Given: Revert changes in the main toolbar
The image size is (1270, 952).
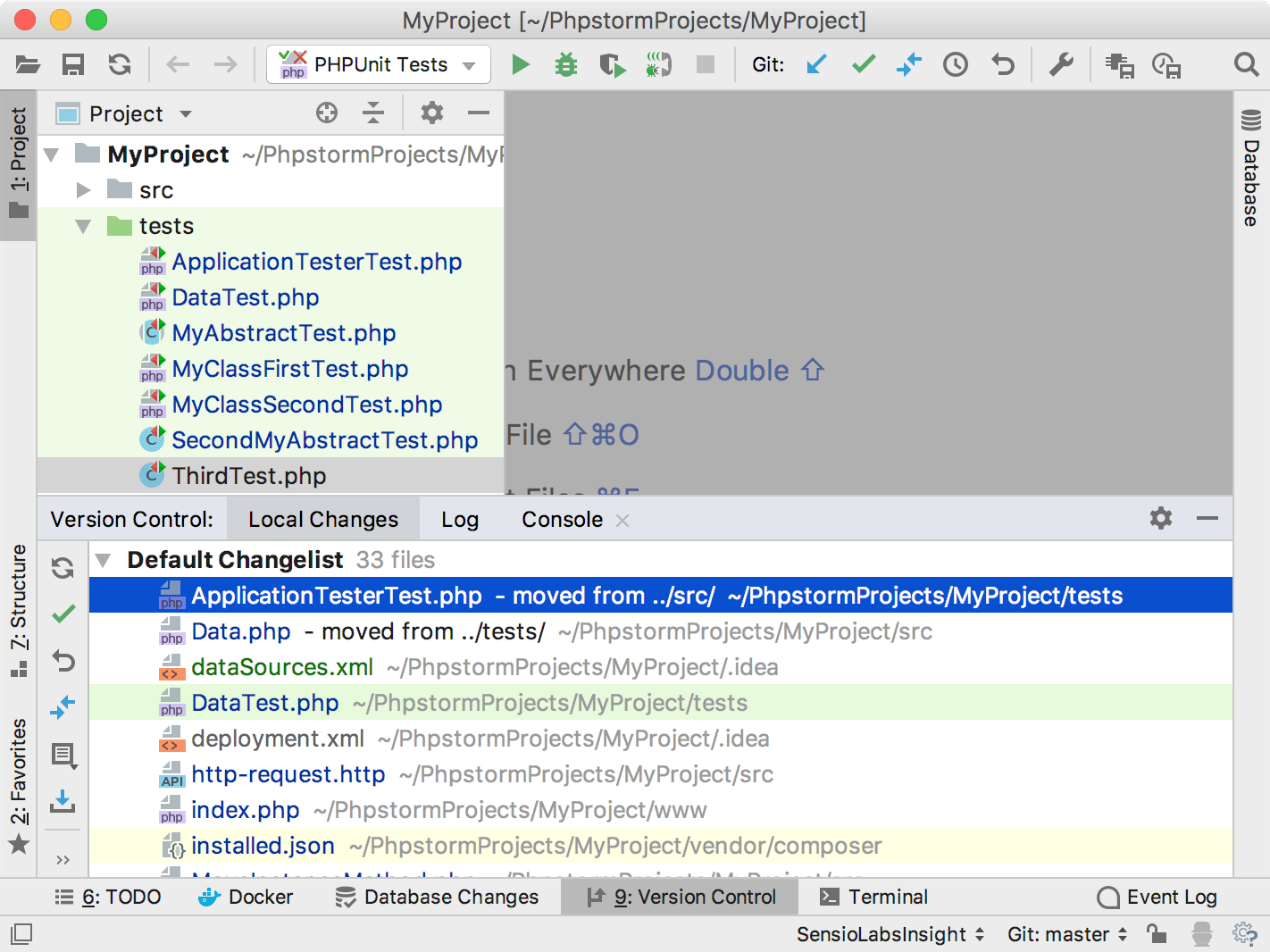Looking at the screenshot, I should (1003, 64).
